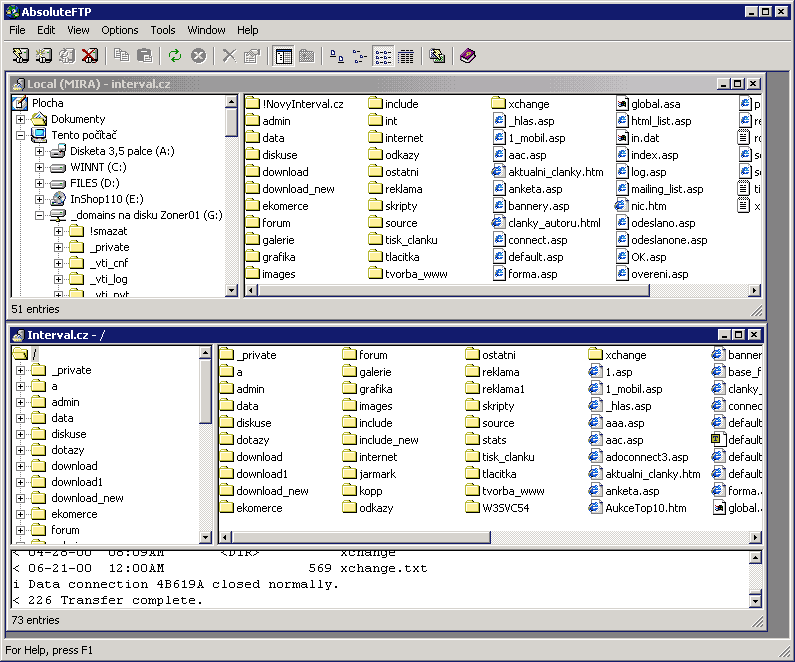The width and height of the screenshot is (795, 662).
Task: Expand remote ekomerce folder in tree
Action: (x=20, y=514)
